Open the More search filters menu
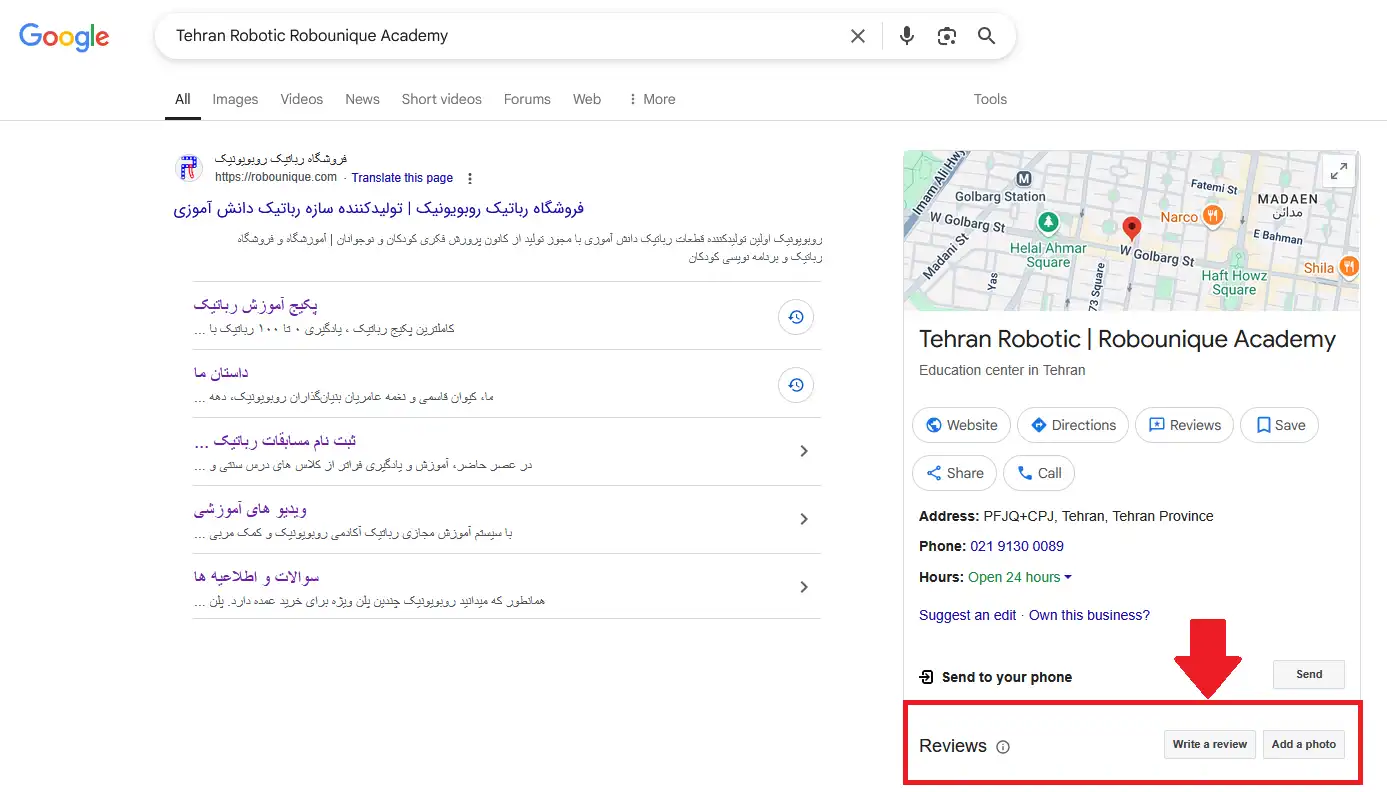Screen dimensions: 1387x792 point(651,99)
